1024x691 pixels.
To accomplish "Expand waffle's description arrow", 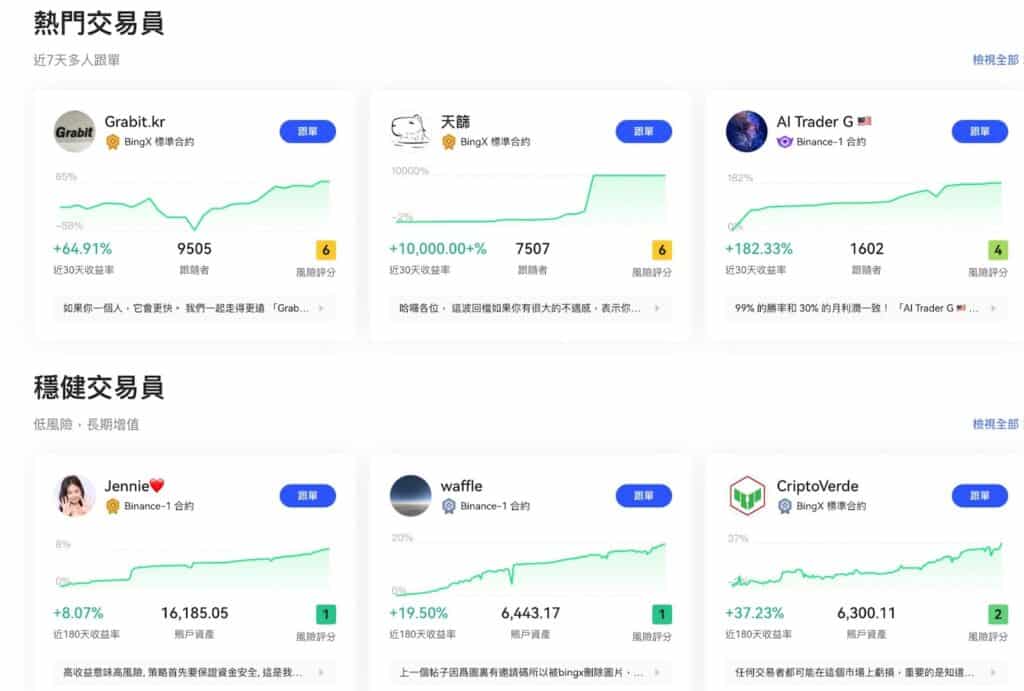I will click(x=657, y=673).
